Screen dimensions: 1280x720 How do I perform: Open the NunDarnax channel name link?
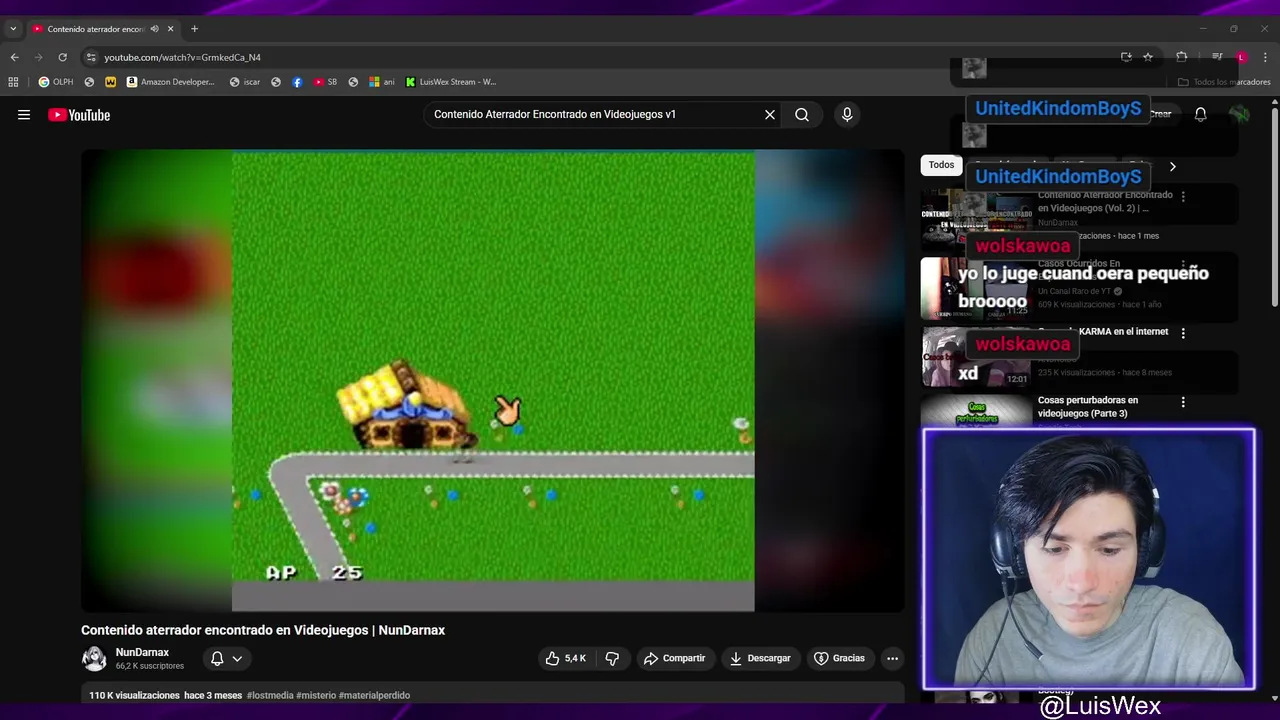[142, 652]
